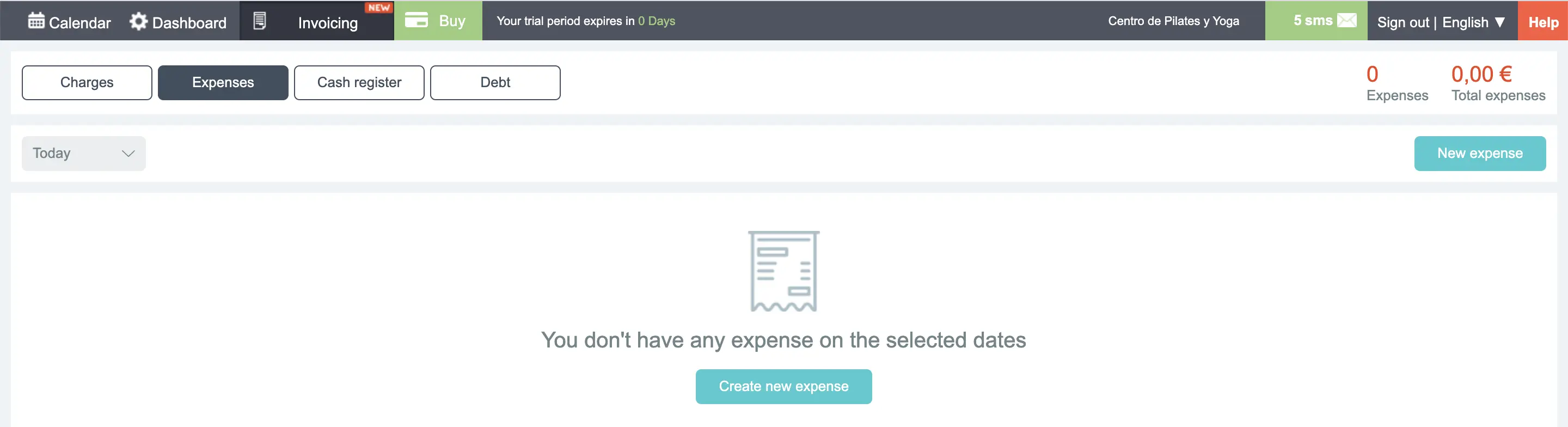Open the Cash register tab
Screen dimensions: 1568x427
(359, 83)
